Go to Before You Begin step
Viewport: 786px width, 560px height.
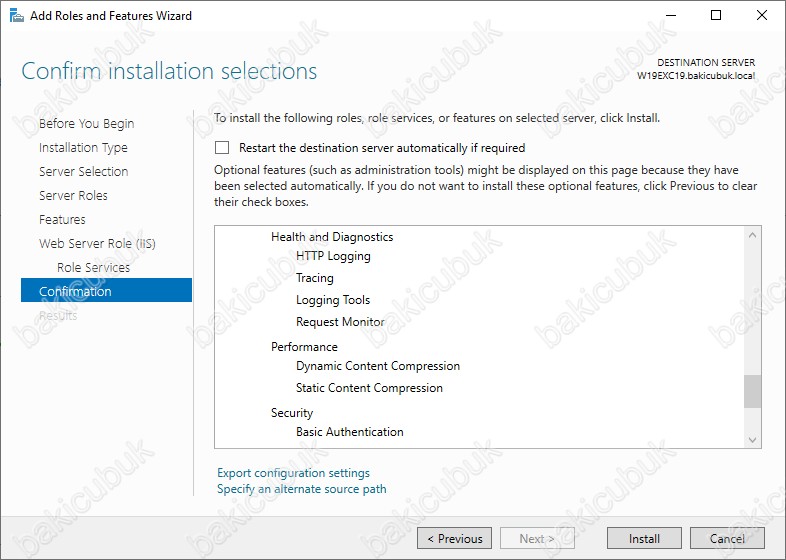tap(86, 124)
